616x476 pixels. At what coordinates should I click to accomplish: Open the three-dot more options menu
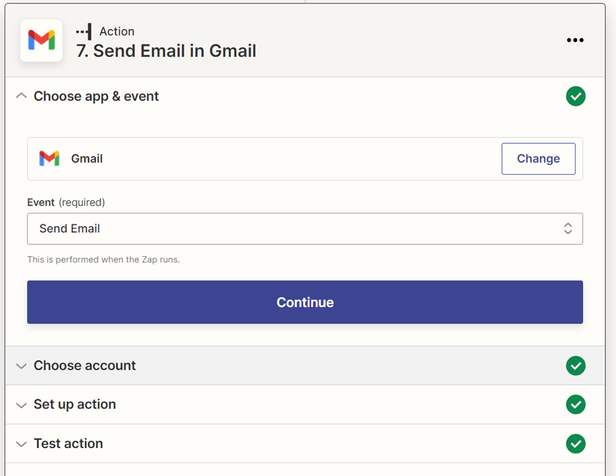point(575,40)
